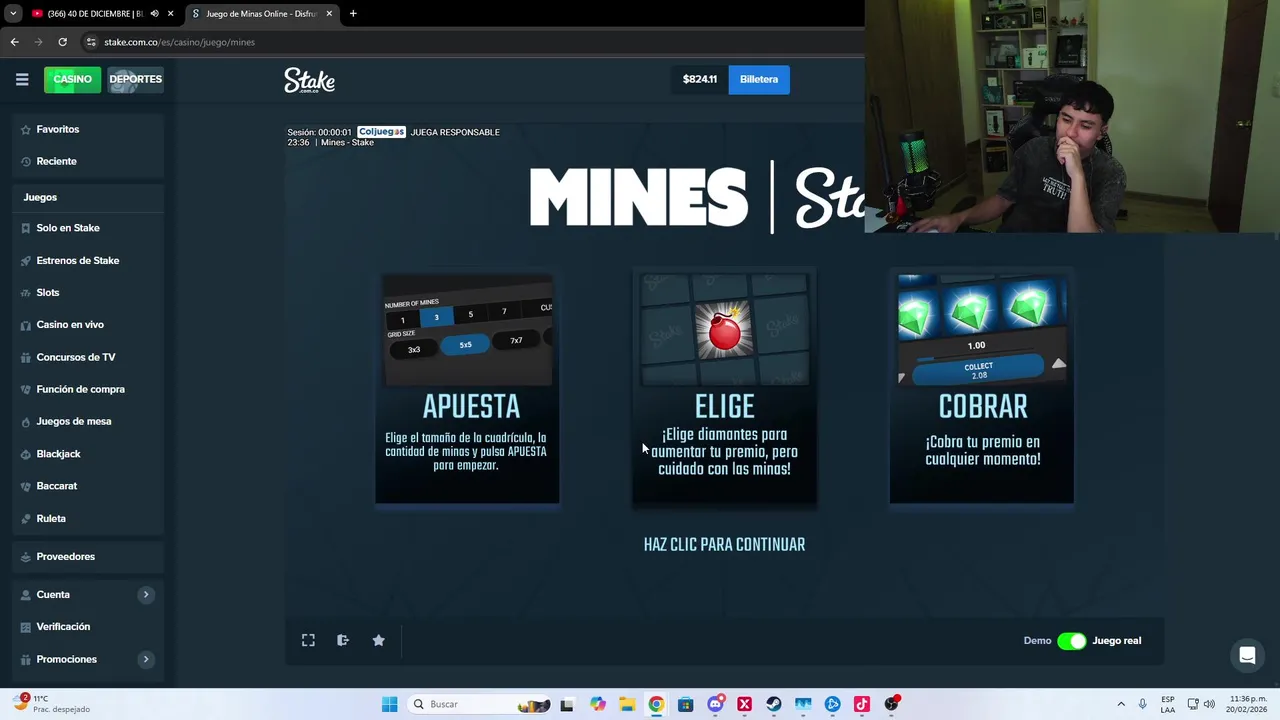Switch to the DEPORTES tab

click(x=135, y=79)
